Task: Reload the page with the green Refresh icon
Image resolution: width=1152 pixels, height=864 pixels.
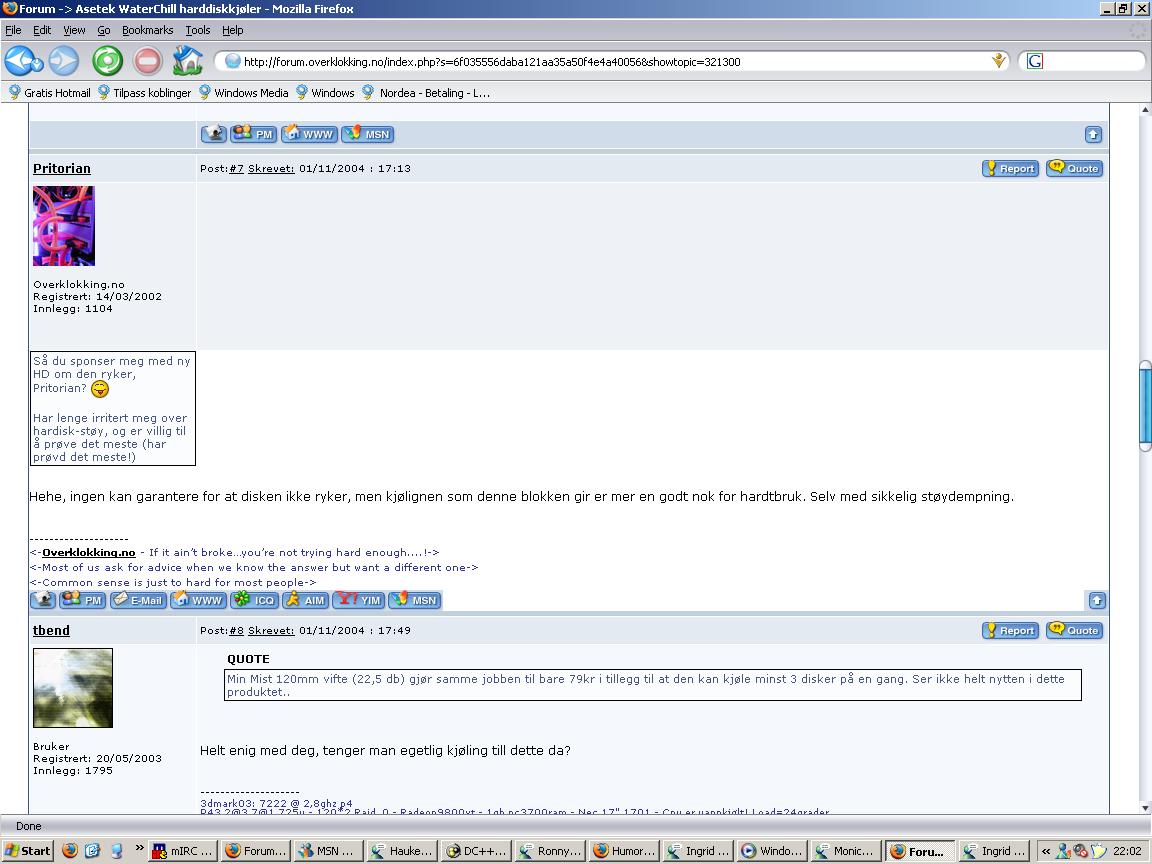Action: click(107, 61)
